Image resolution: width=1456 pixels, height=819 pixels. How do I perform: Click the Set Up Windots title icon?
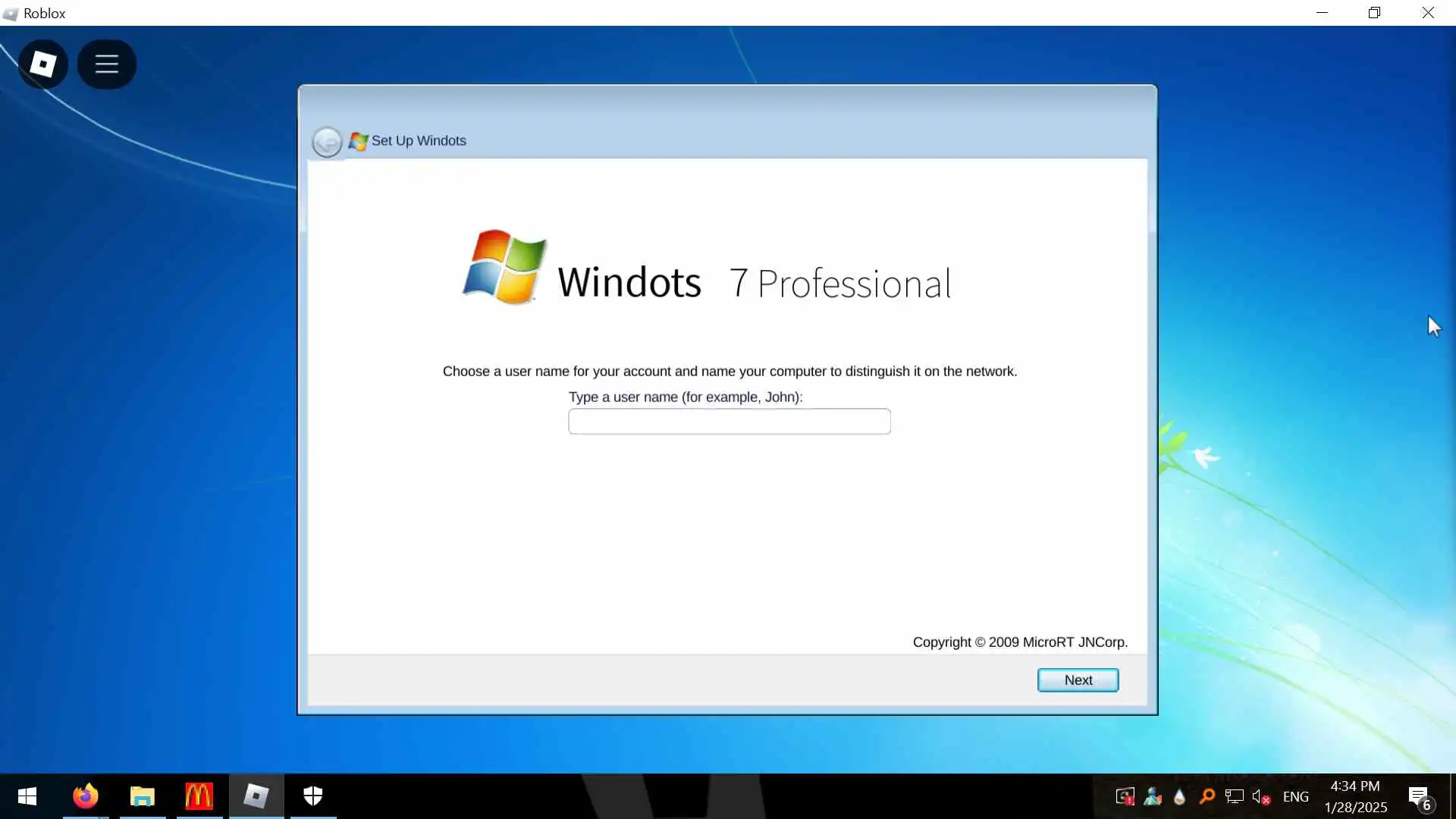(x=358, y=141)
